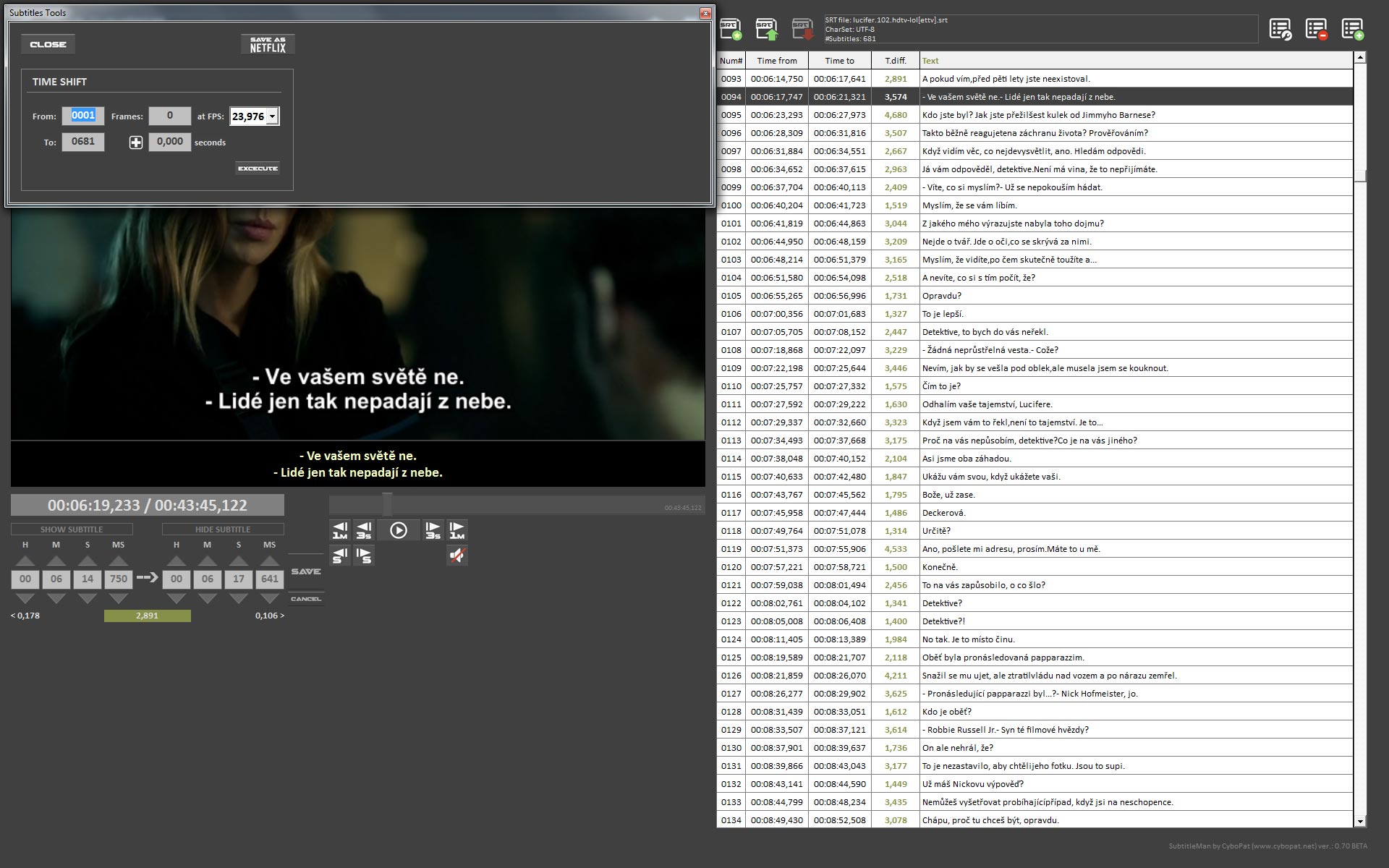Viewport: 1389px width, 868px height.
Task: Increase show subtitle seconds with up arrow
Action: click(x=88, y=561)
